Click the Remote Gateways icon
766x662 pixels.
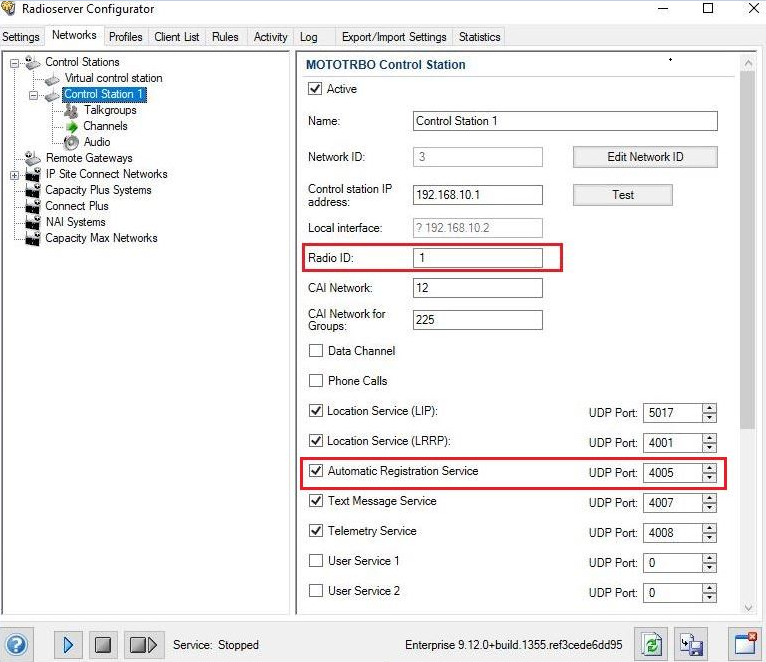(33, 158)
